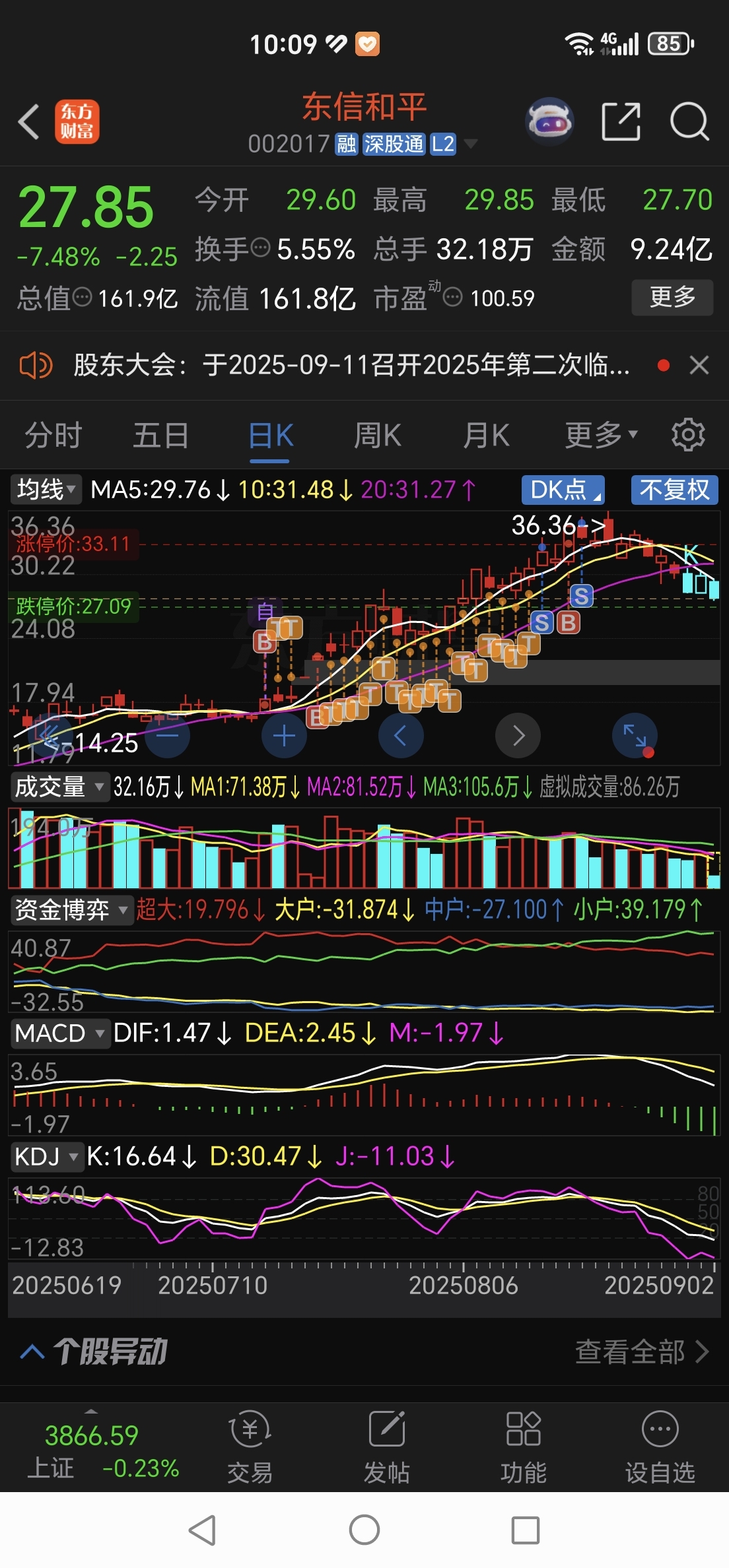Move chart left with blue arrow
The width and height of the screenshot is (729, 1568).
point(401,735)
